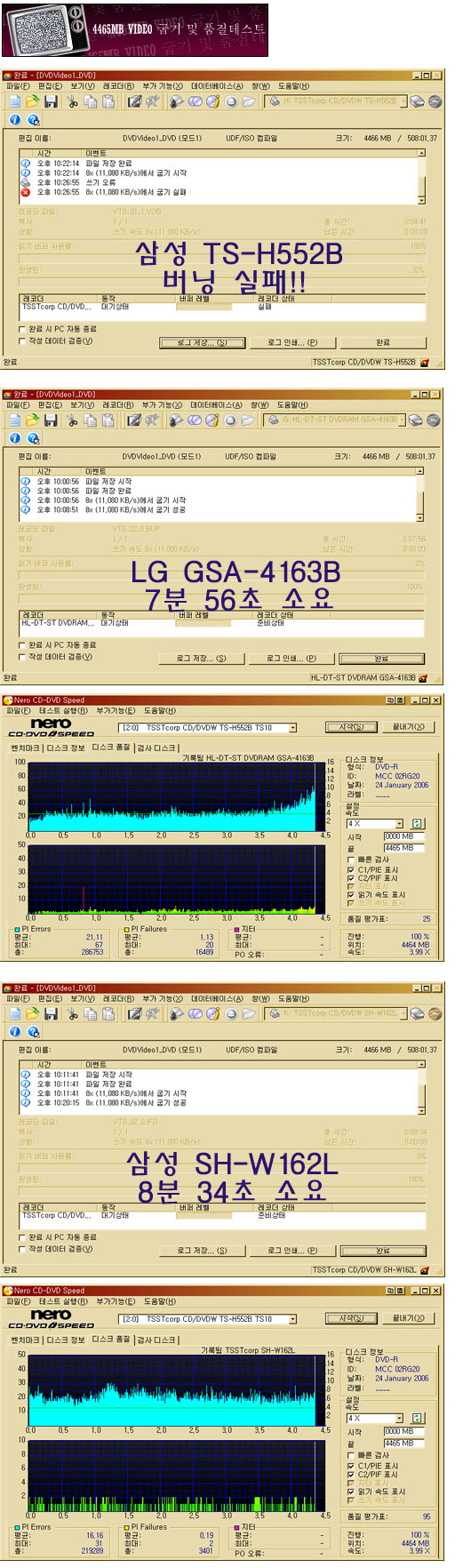Click '로그 저장' button in TS-H552B burn window
Viewport: 471px width, 1568px height.
pyautogui.click(x=203, y=342)
